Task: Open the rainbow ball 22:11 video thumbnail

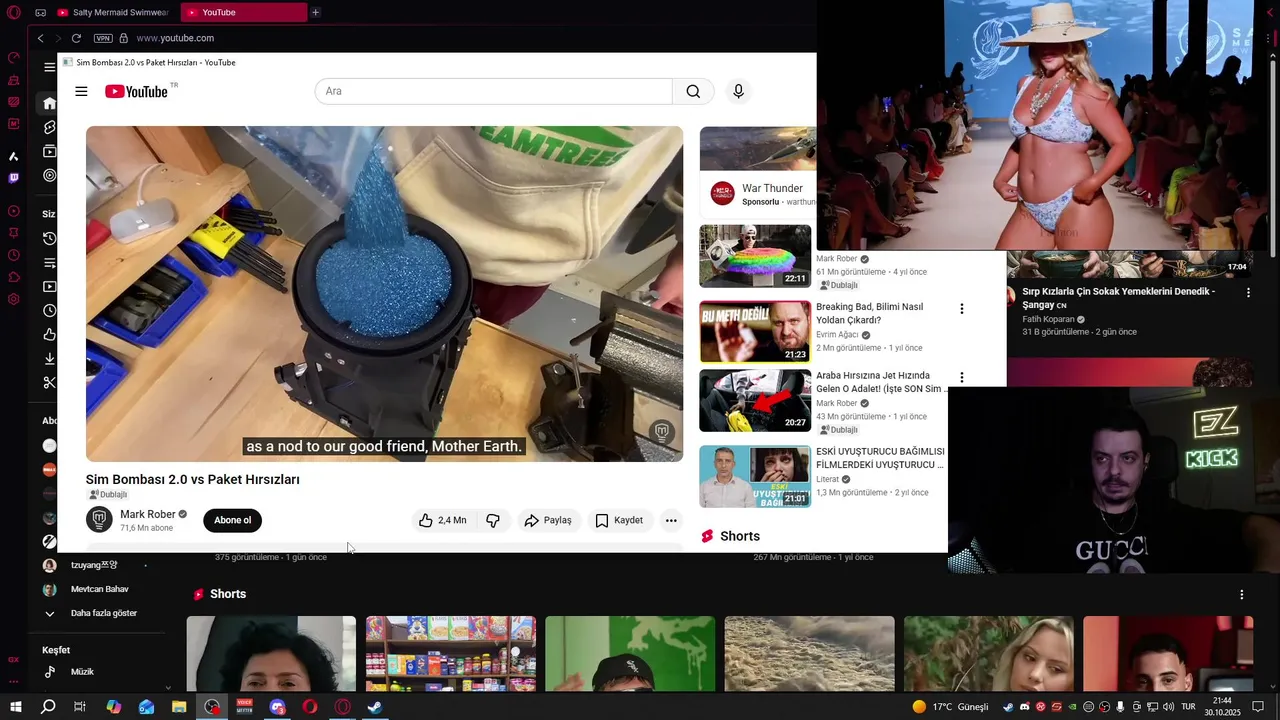Action: coord(755,256)
